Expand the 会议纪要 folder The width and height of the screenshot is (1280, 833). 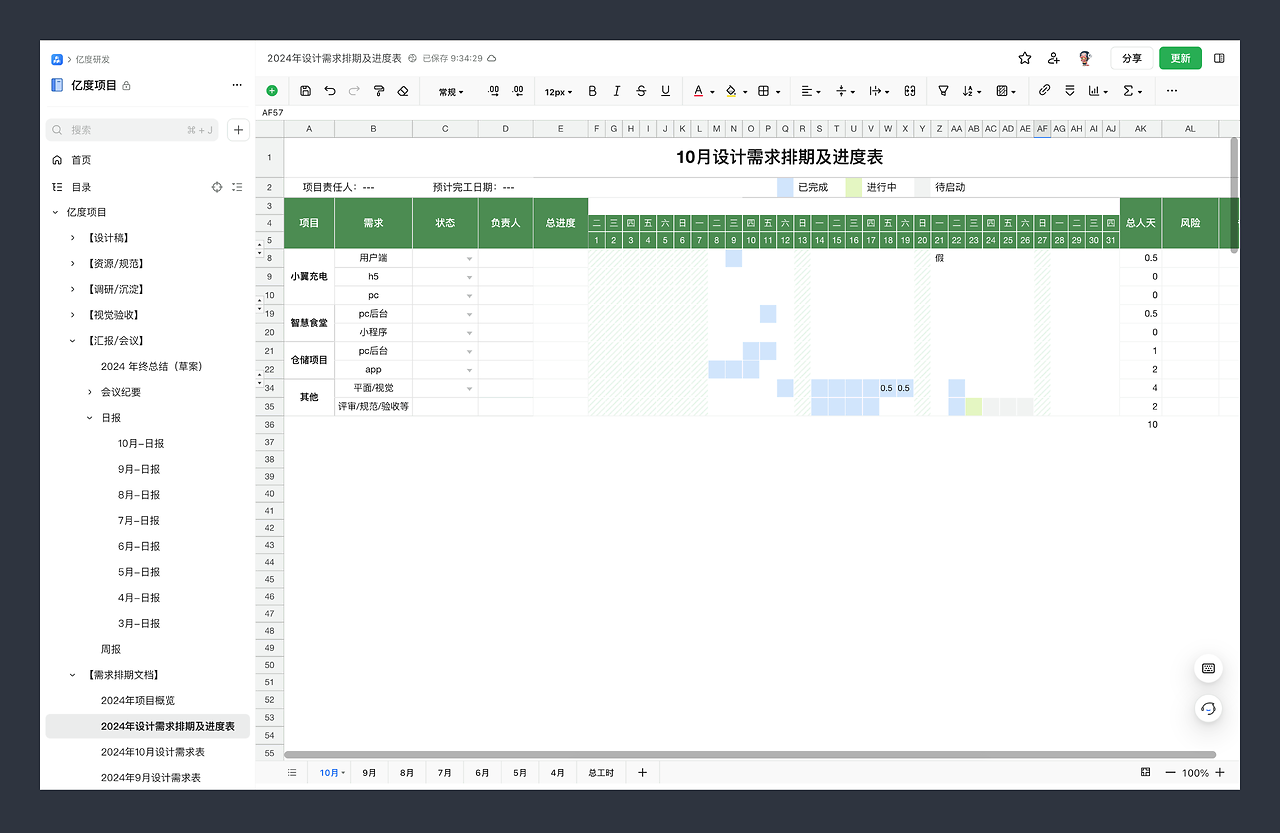point(90,392)
